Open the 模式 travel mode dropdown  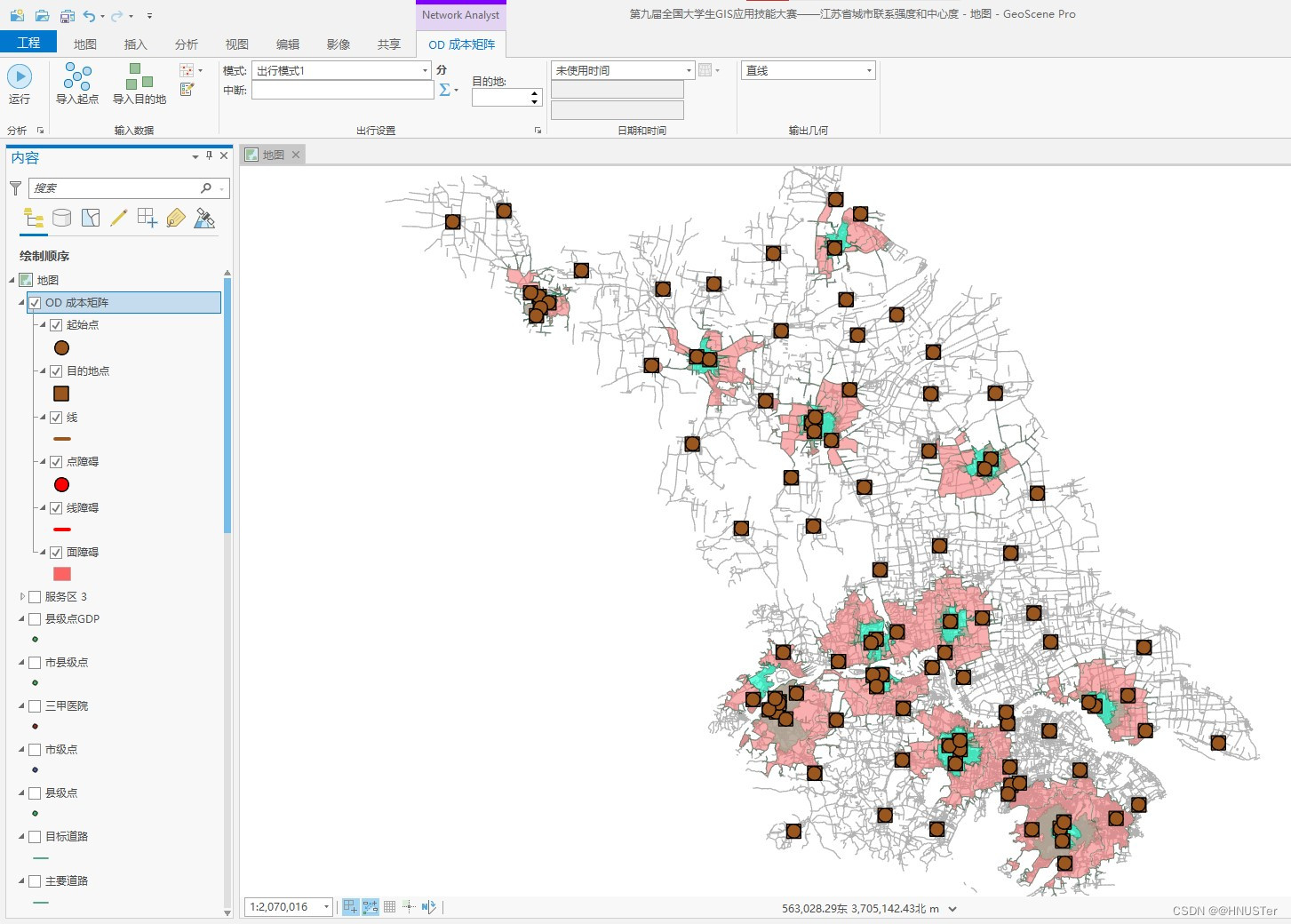click(341, 70)
